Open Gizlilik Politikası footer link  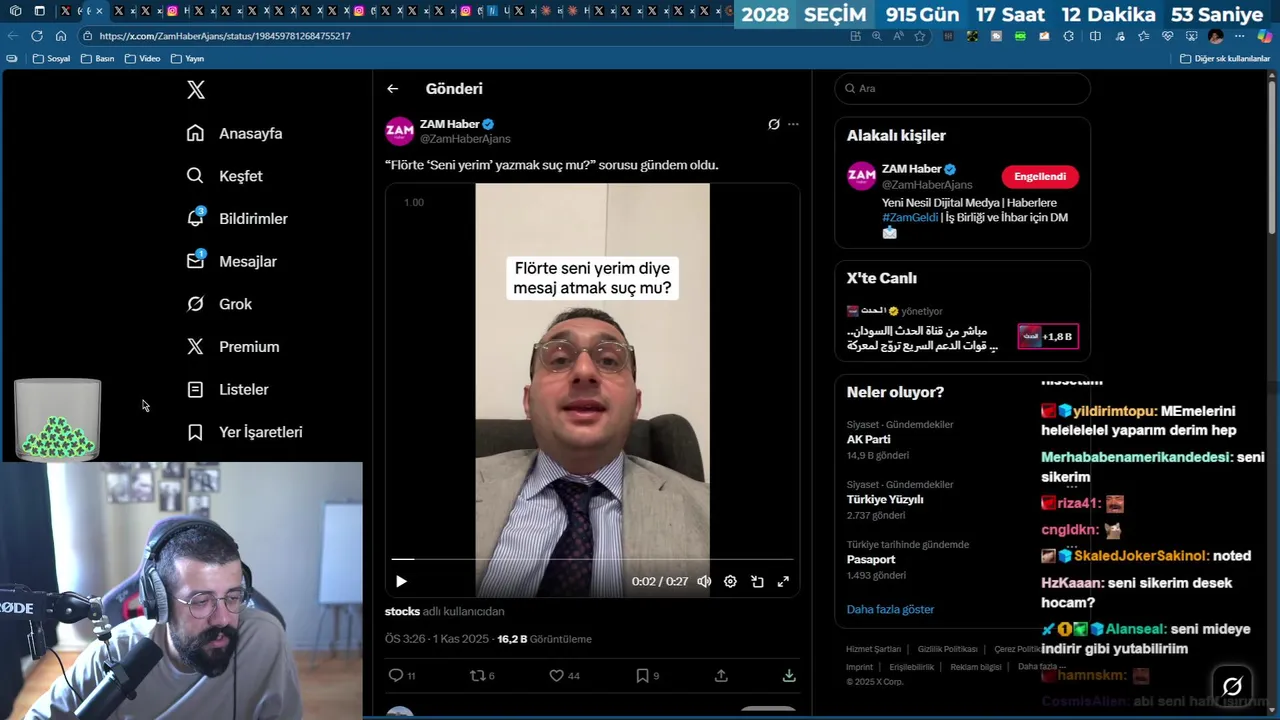(947, 649)
